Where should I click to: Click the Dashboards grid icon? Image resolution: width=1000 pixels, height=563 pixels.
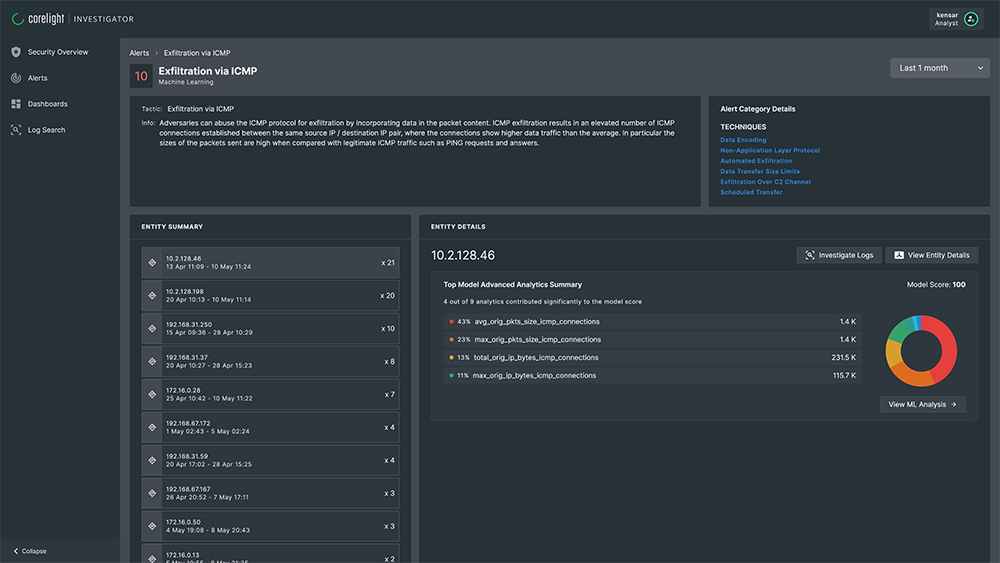pyautogui.click(x=16, y=104)
